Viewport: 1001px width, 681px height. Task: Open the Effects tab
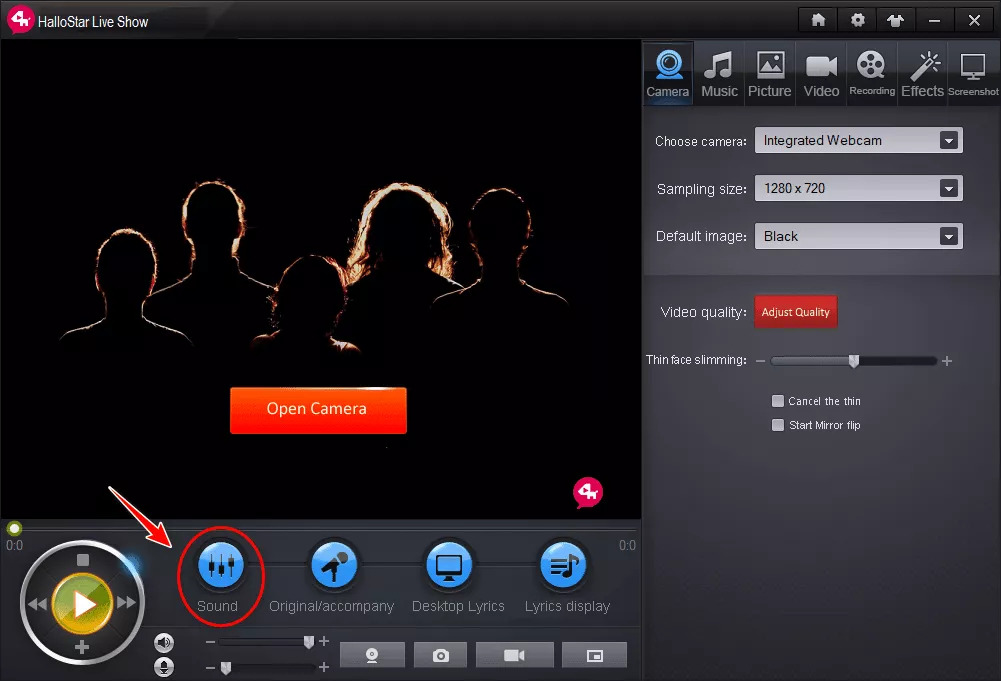point(922,73)
